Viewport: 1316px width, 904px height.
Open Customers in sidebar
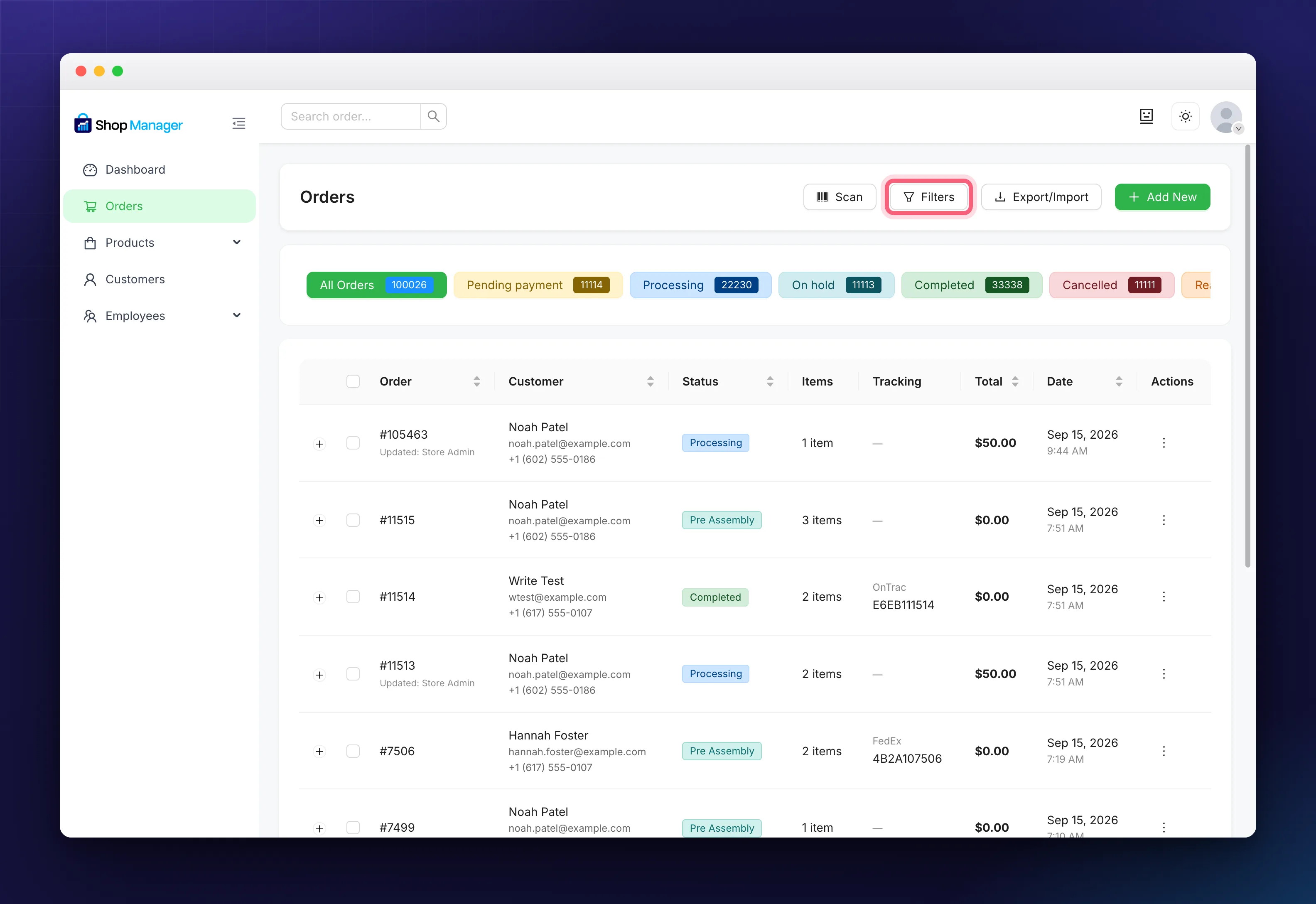click(x=159, y=279)
